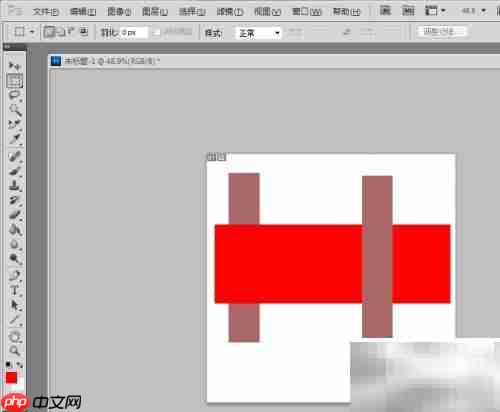Screen dimensions: 500x412
Task: Select the Lasso tool
Action: click(15, 95)
